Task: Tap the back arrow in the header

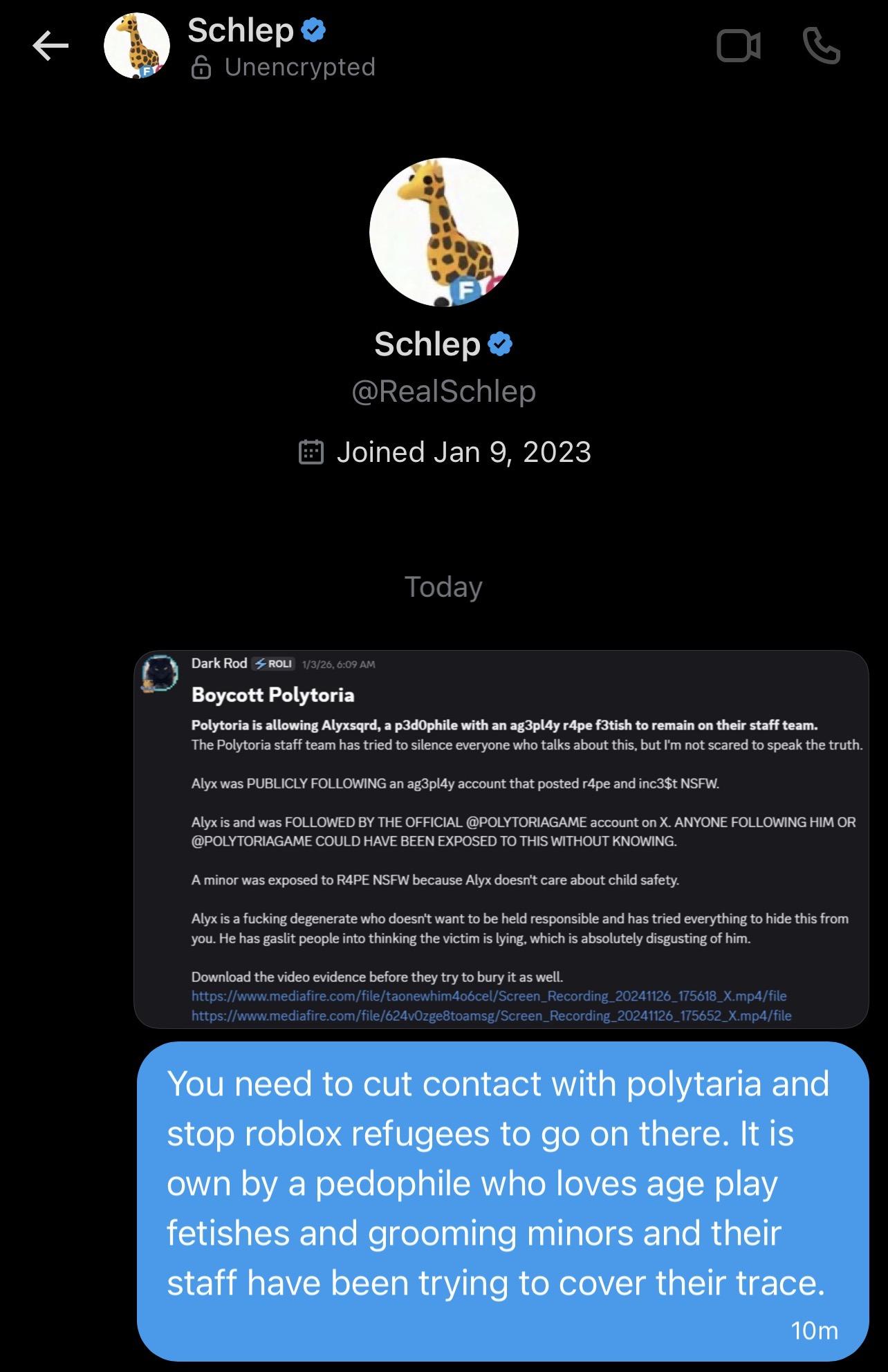Action: point(50,47)
